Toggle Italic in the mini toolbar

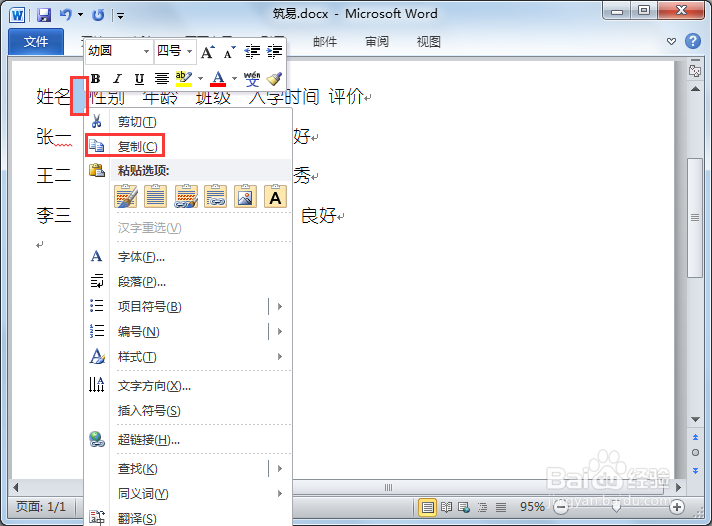pyautogui.click(x=117, y=79)
